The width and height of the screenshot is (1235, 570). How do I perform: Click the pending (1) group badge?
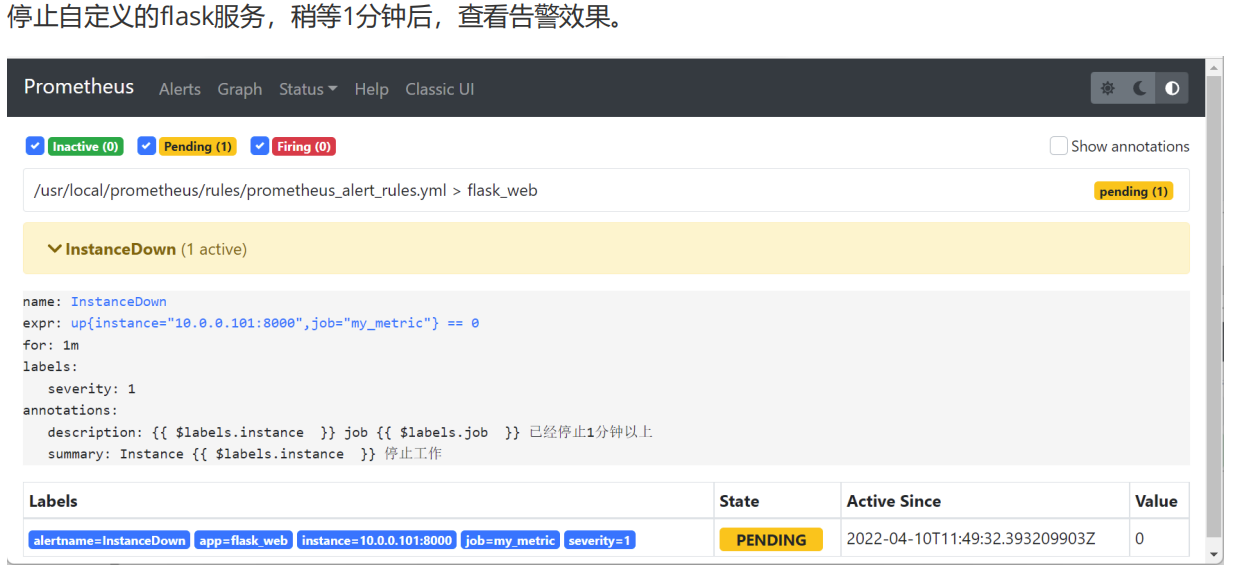[x=1134, y=191]
